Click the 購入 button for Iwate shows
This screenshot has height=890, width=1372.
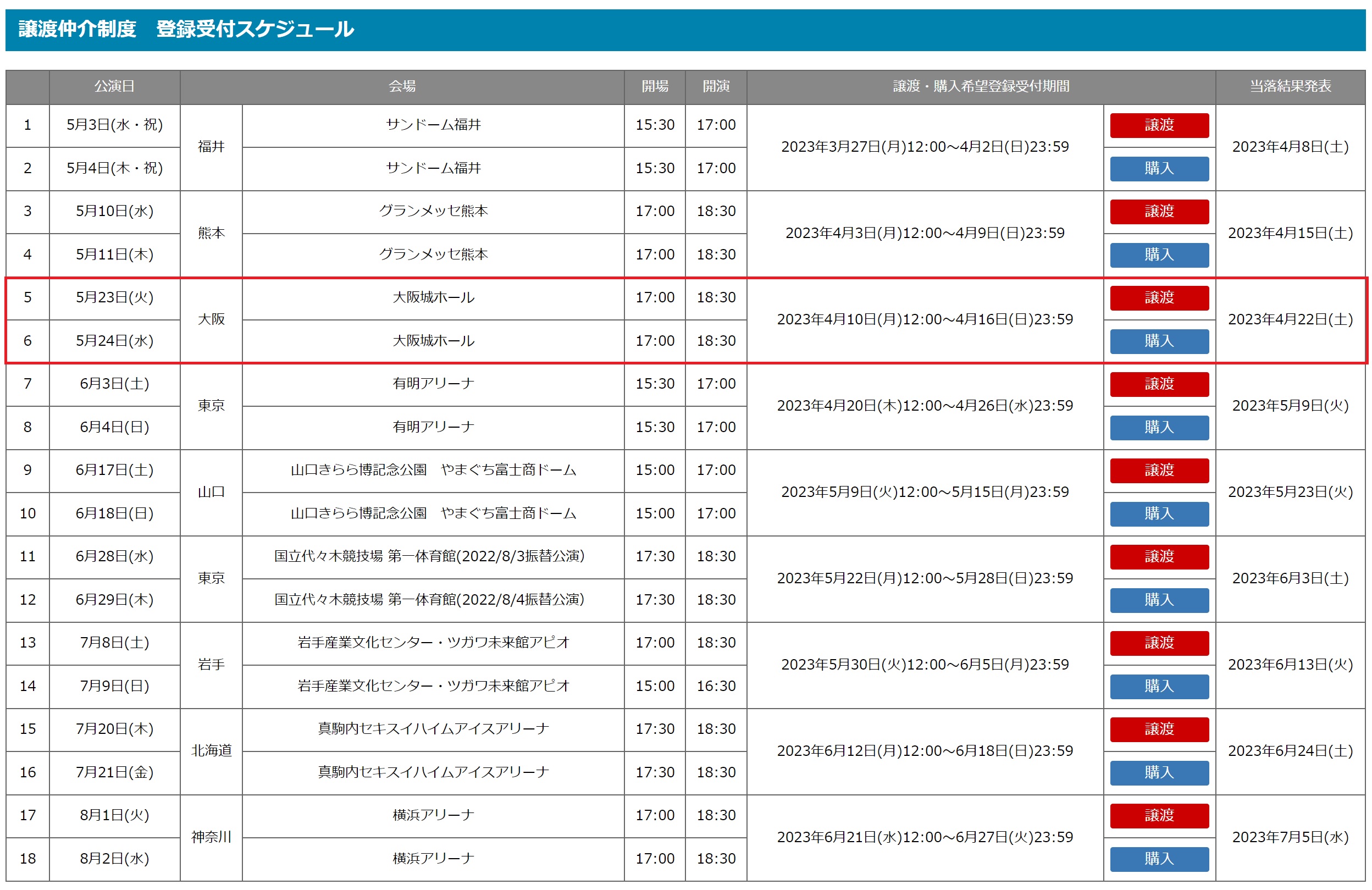(1159, 687)
